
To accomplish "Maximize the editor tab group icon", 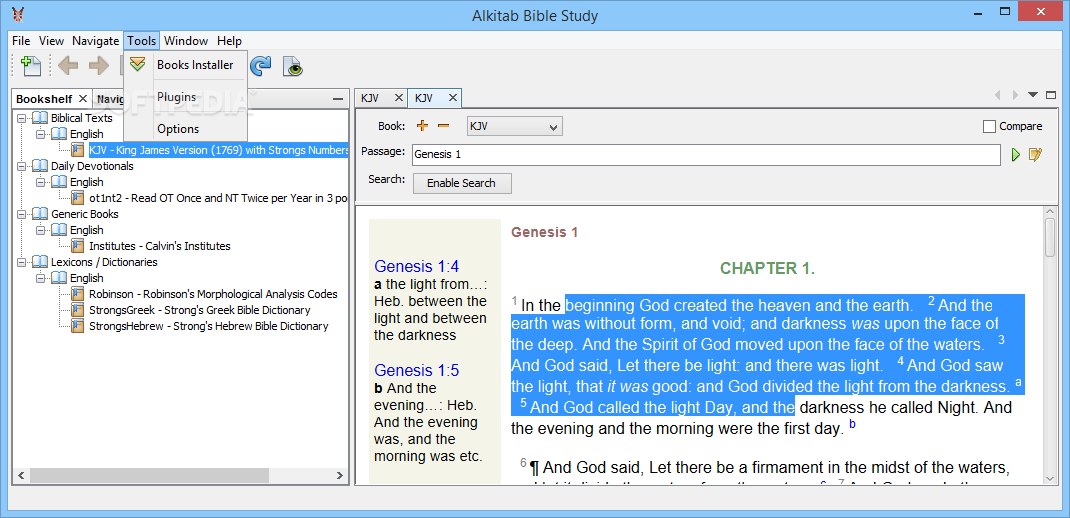I will 1050,95.
